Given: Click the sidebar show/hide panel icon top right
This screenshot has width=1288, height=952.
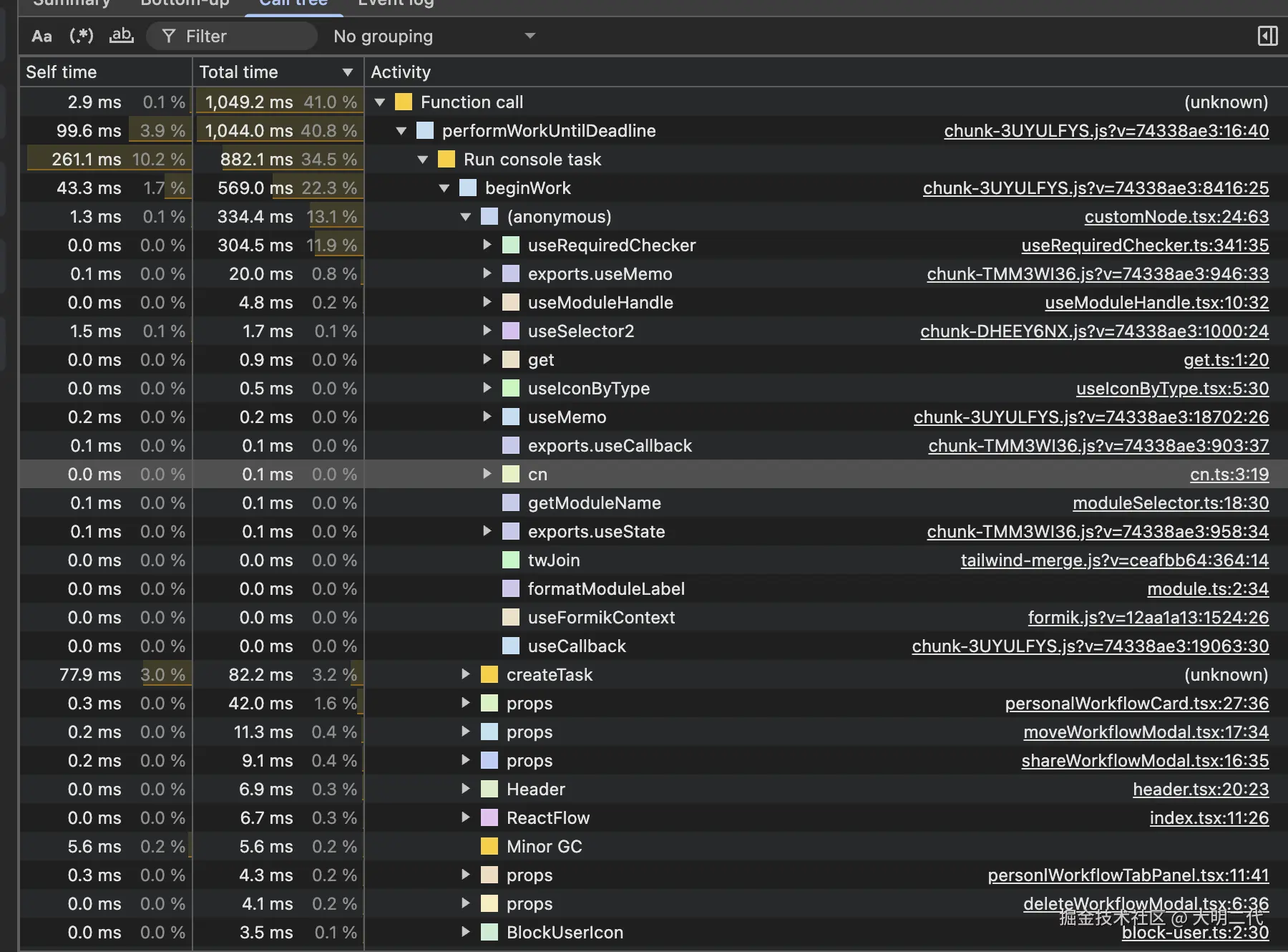Looking at the screenshot, I should (x=1268, y=36).
